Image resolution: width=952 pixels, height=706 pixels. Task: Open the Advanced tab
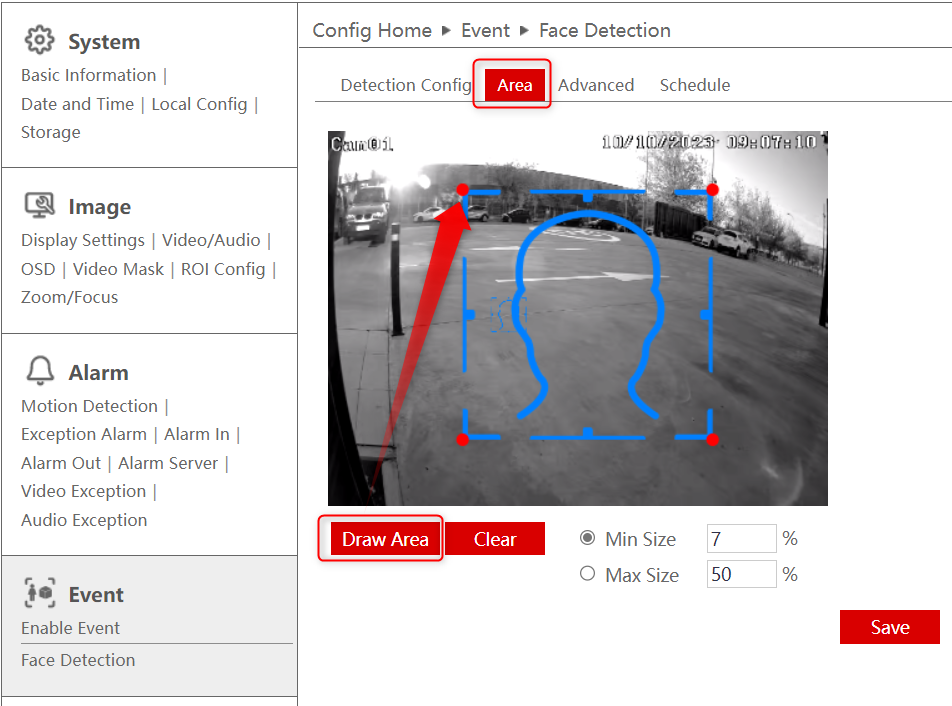click(x=596, y=85)
